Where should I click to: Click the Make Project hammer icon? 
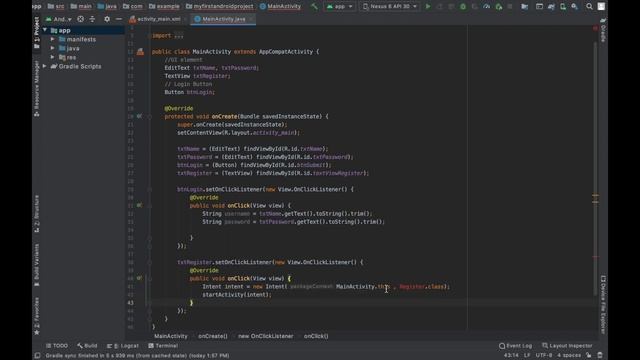[314, 6]
